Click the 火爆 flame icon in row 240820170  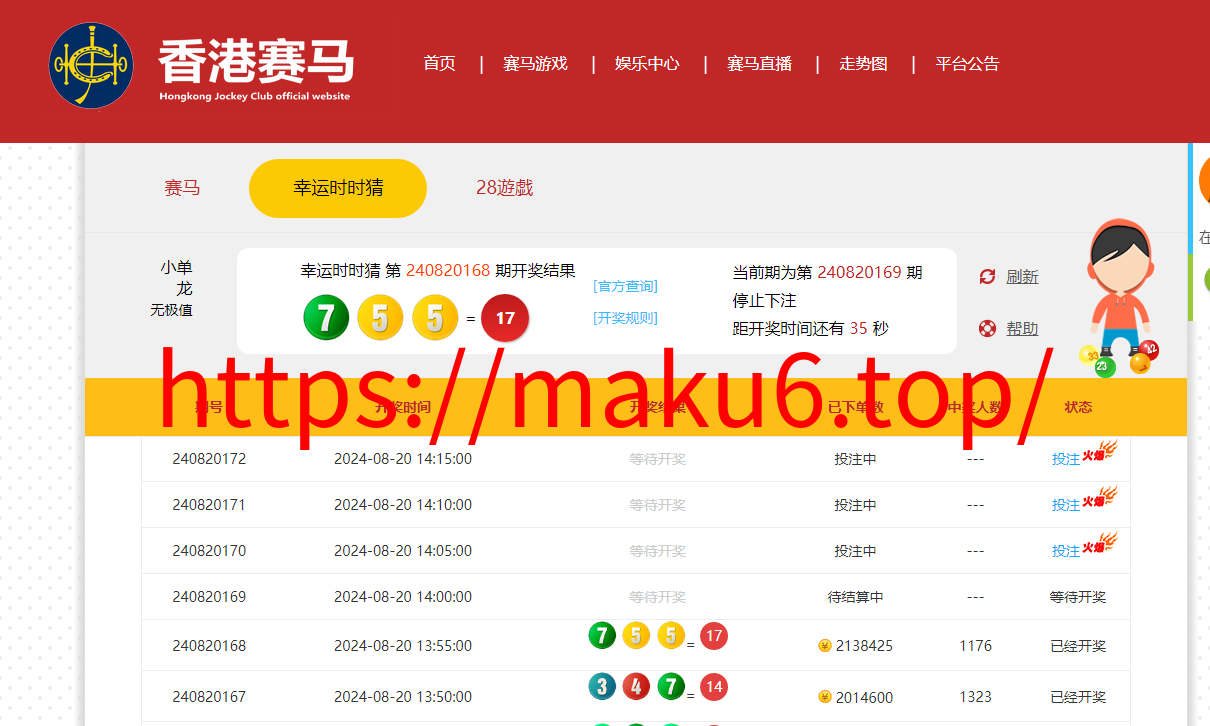pyautogui.click(x=1099, y=545)
